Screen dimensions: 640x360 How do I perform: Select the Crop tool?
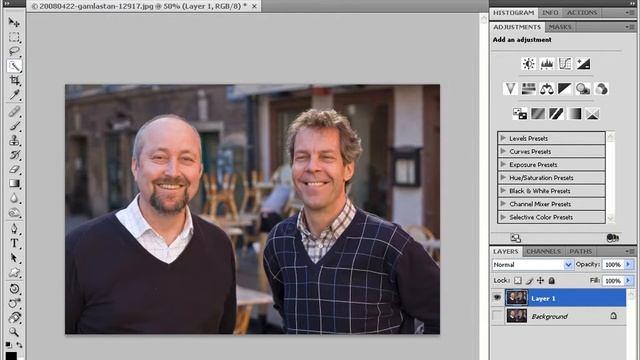pyautogui.click(x=14, y=80)
